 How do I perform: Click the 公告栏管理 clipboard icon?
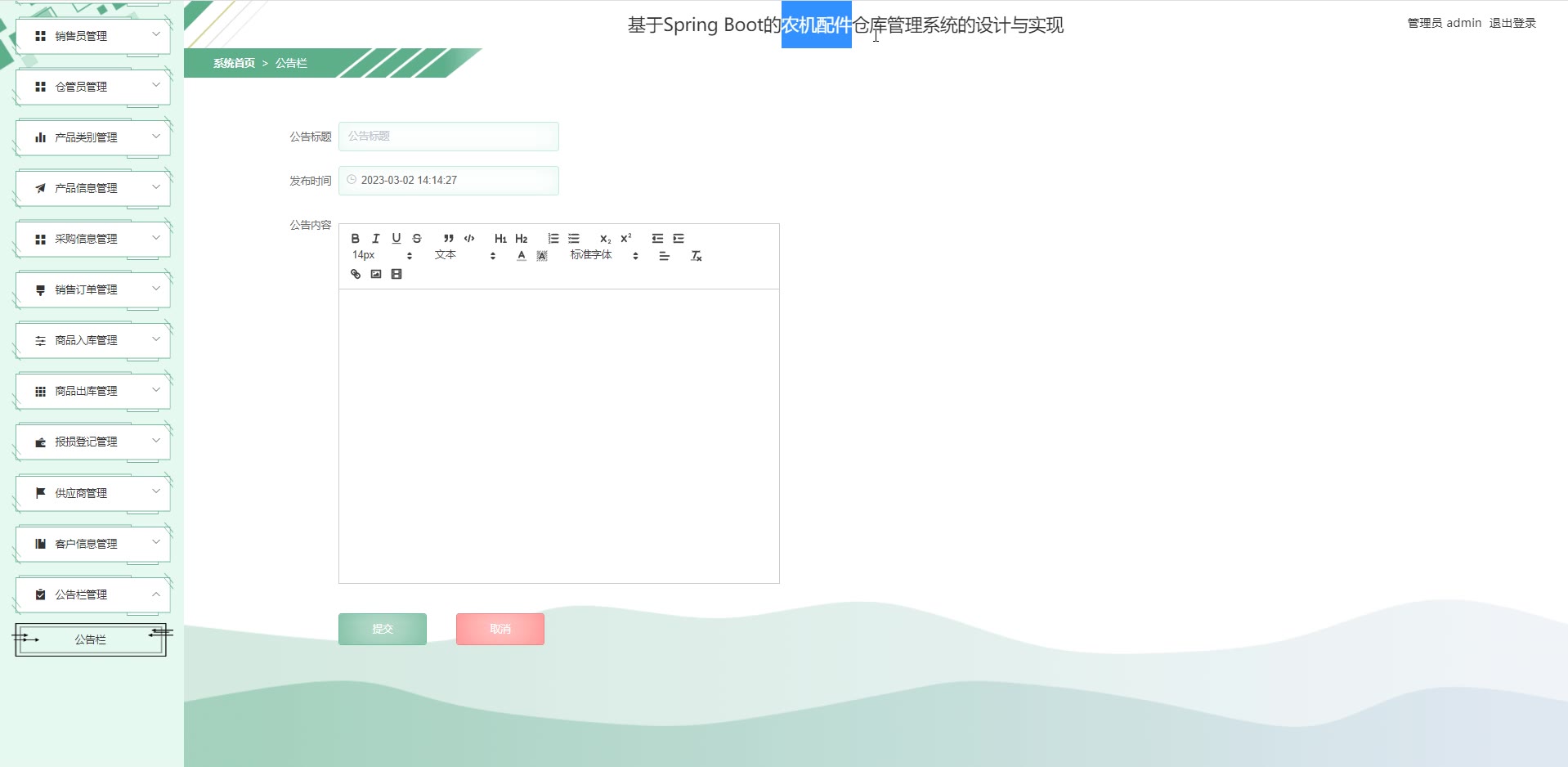pos(40,594)
